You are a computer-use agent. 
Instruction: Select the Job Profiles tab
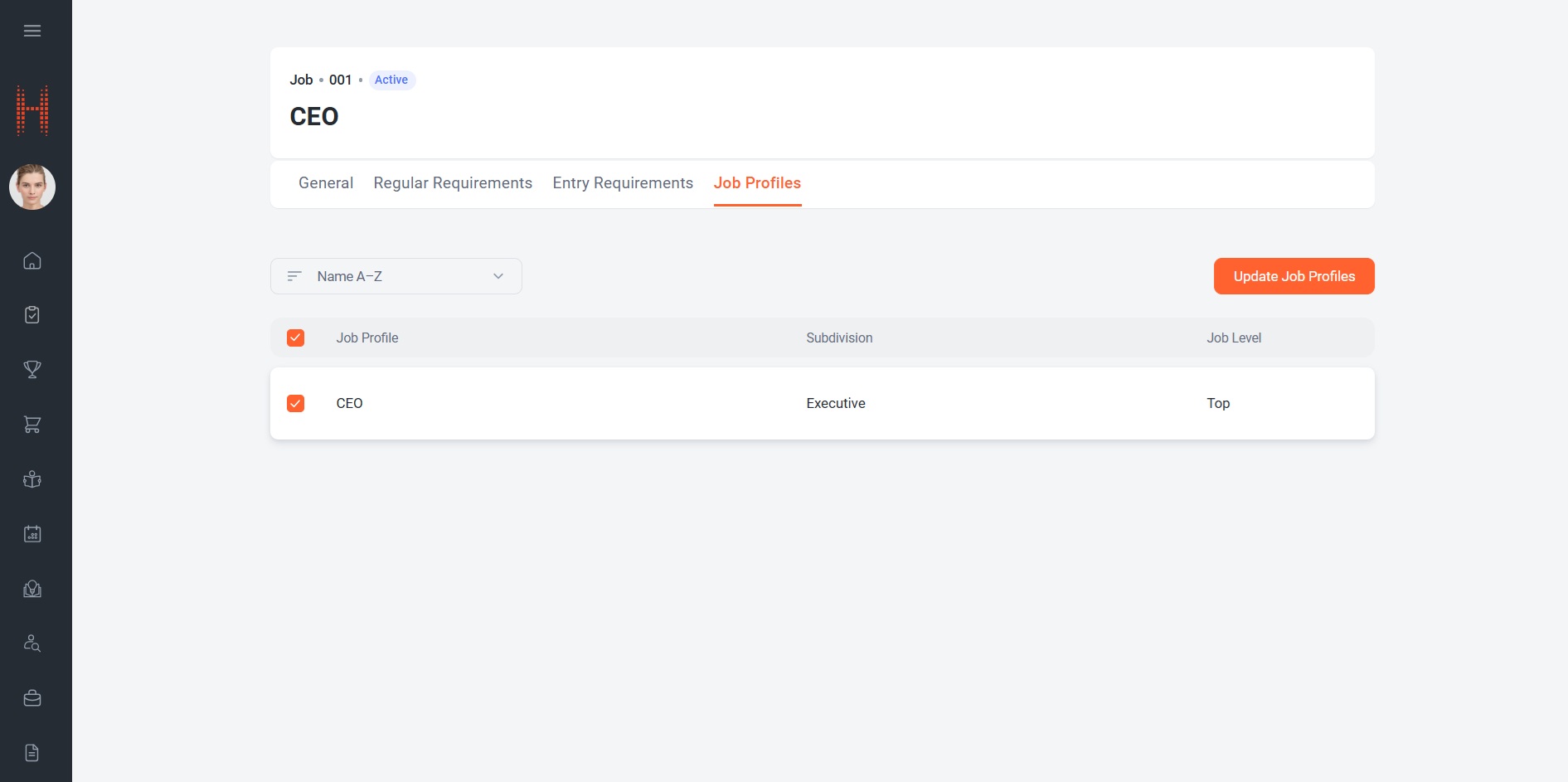pyautogui.click(x=757, y=183)
